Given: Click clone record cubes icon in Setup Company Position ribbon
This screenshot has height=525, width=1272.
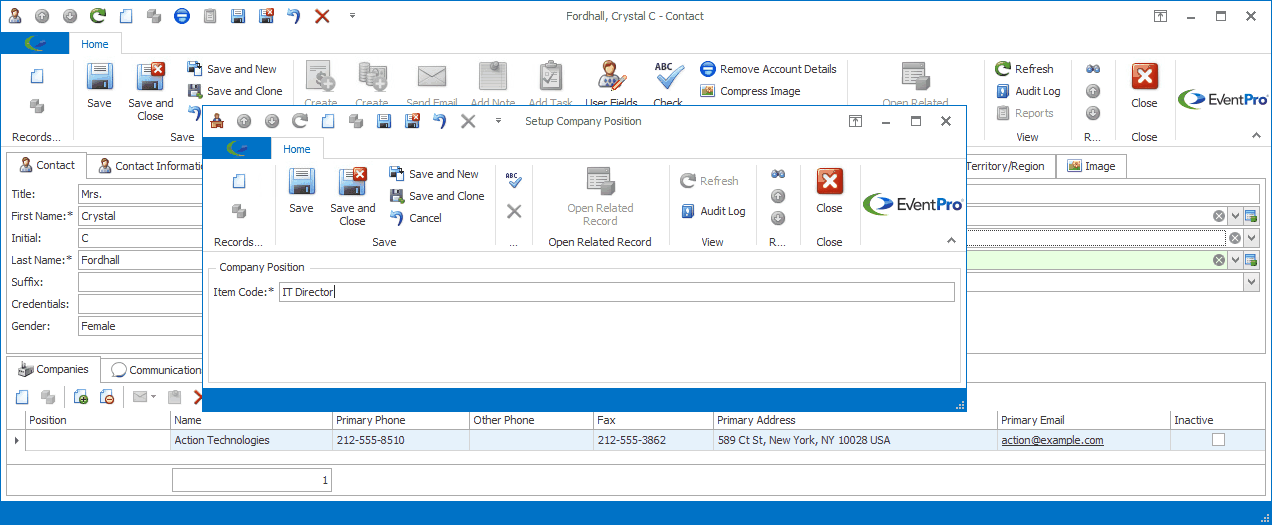Looking at the screenshot, I should coord(238,211).
